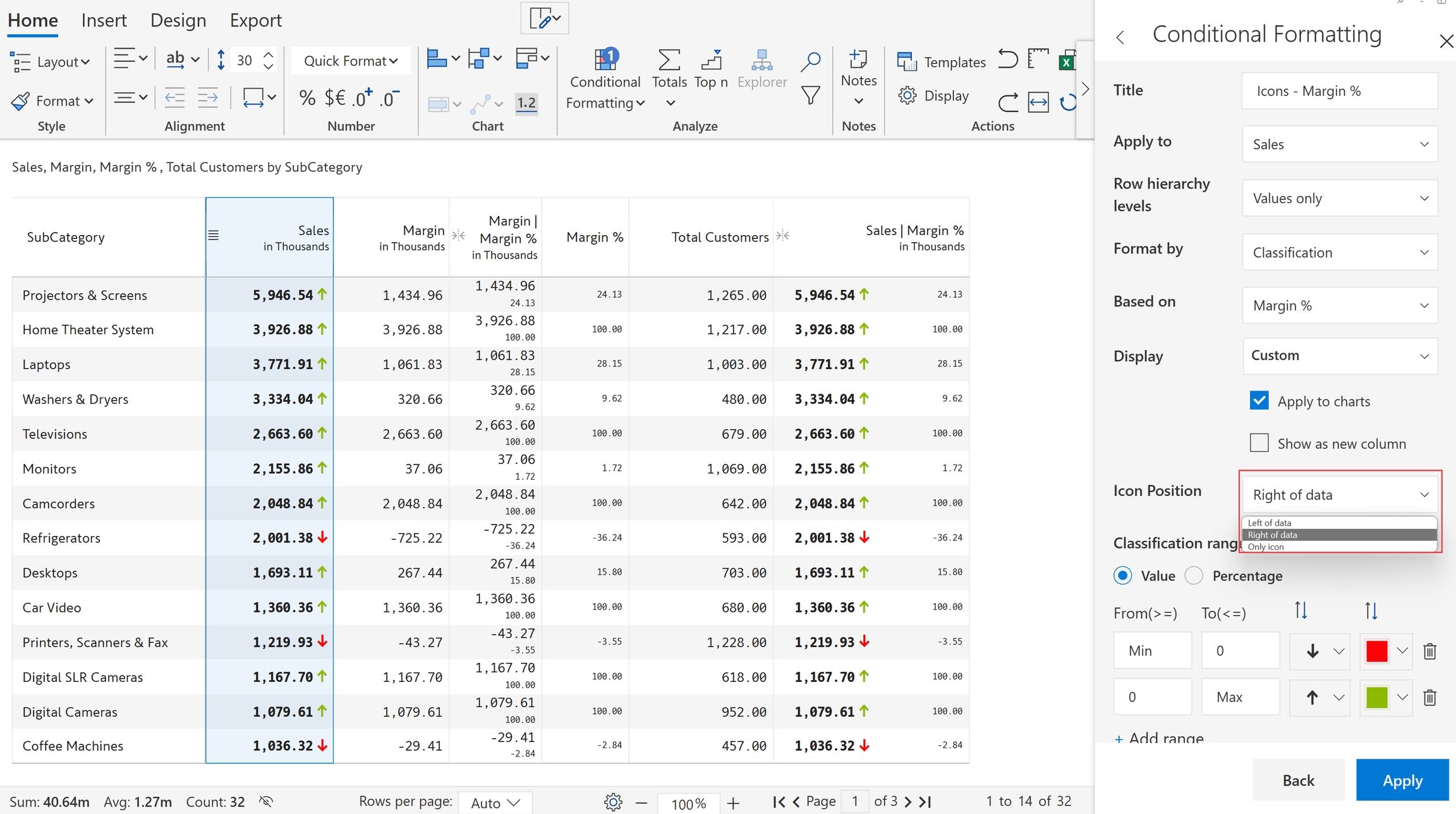
Task: Click the red color swatch
Action: (1376, 651)
